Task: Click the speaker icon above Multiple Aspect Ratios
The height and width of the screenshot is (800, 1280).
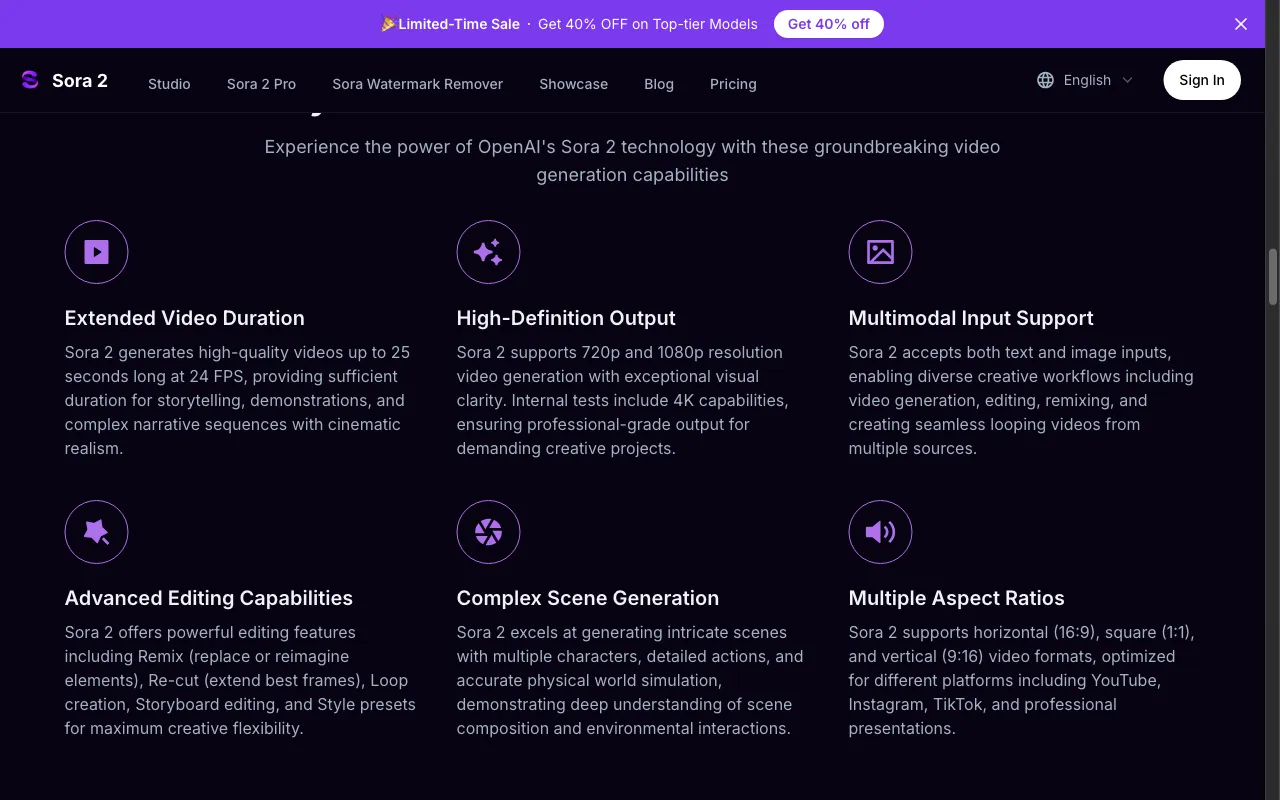Action: pyautogui.click(x=880, y=532)
